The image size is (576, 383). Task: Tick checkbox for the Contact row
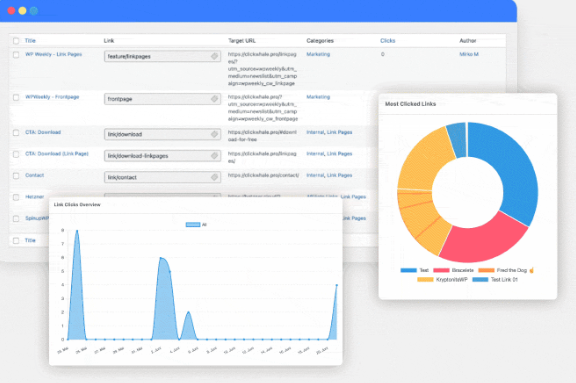point(16,176)
